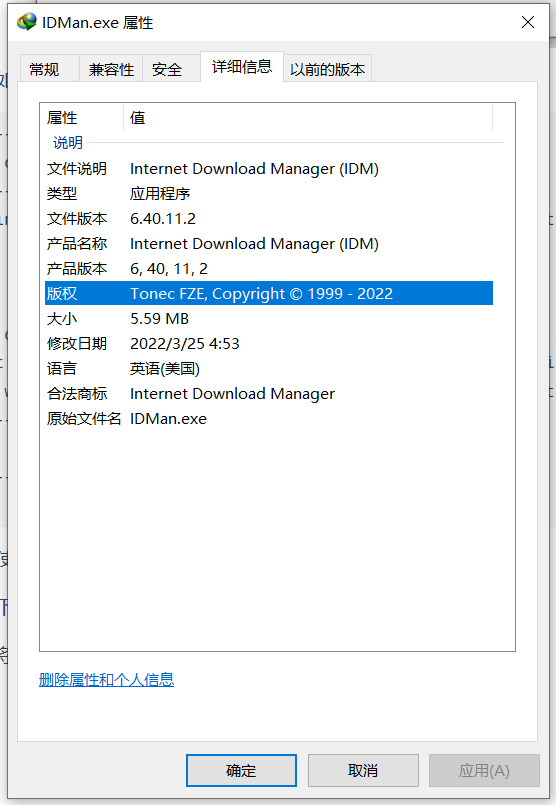Click the 详细信息 tab
This screenshot has width=556, height=805.
242,67
